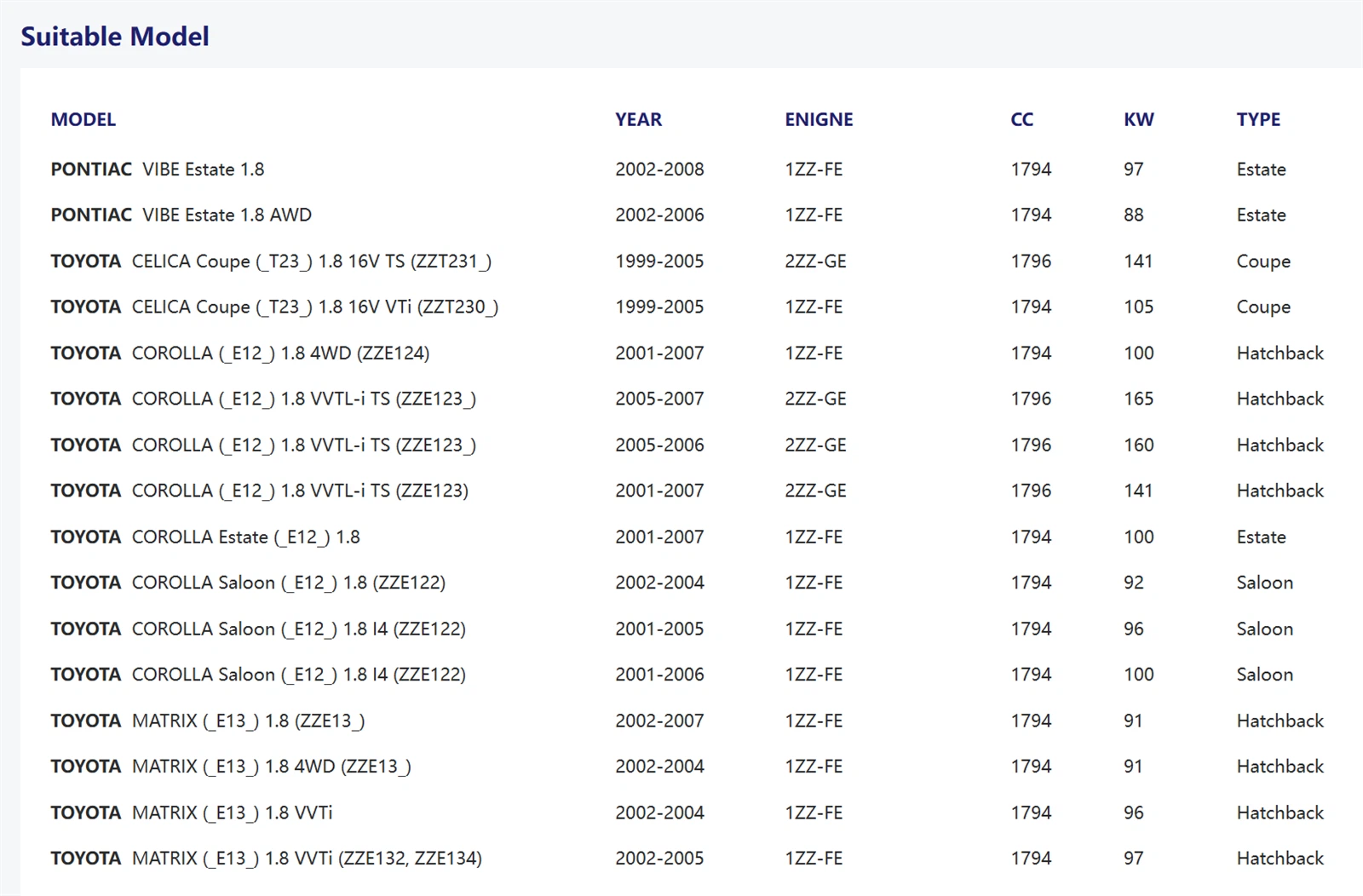Click Coupe type in the CELICA TS row

coord(1263,261)
